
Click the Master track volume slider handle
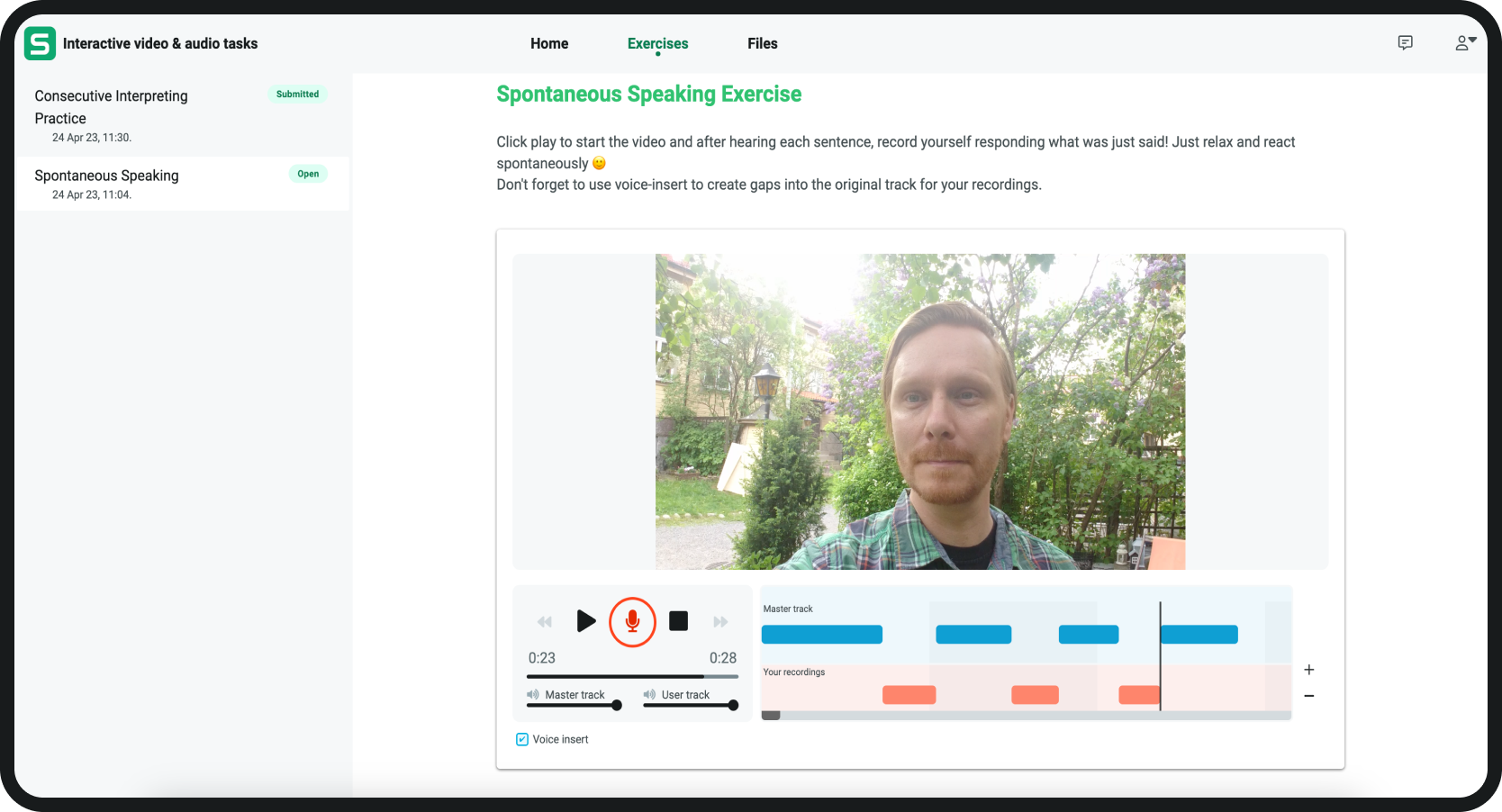617,706
